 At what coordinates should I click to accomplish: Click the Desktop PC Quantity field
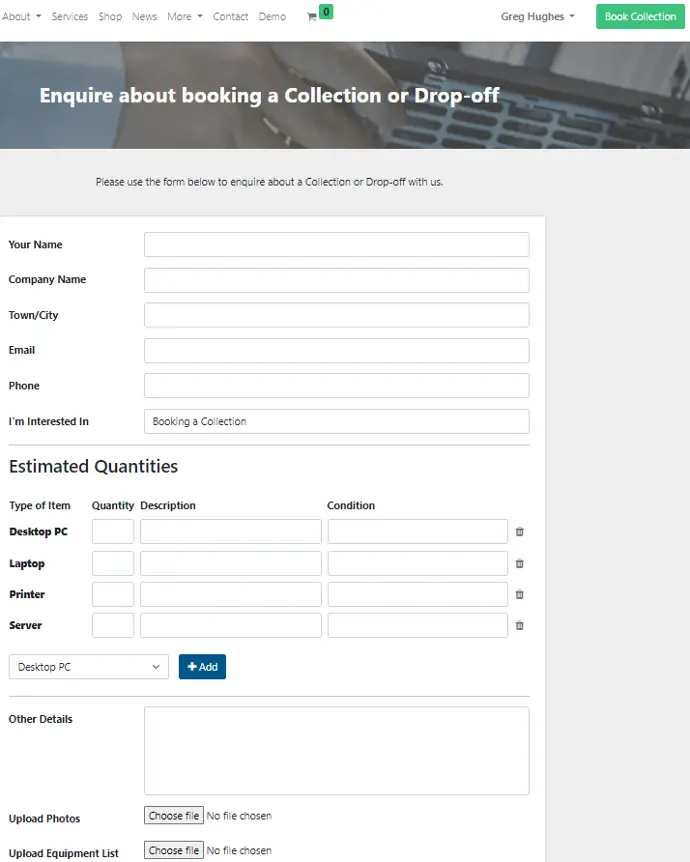click(113, 532)
